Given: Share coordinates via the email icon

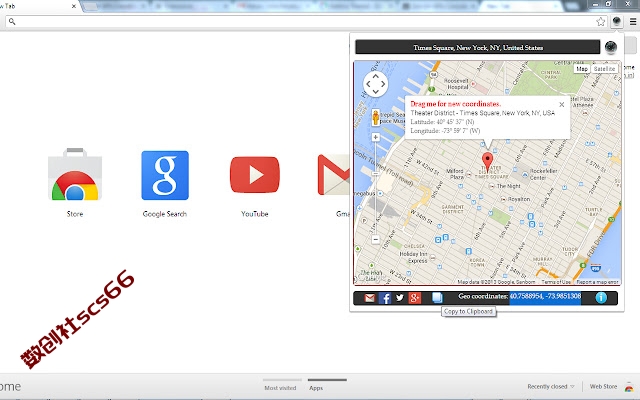Looking at the screenshot, I should tap(369, 298).
